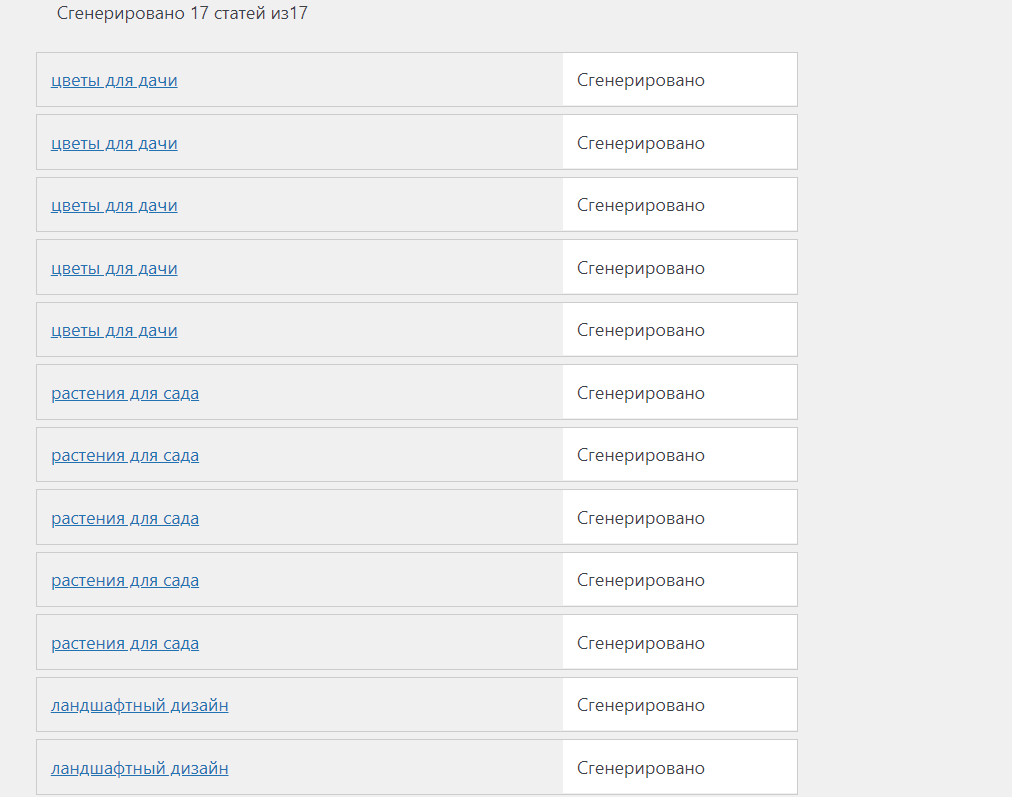Open the third 'растения для сада' link
The width and height of the screenshot is (1012, 797).
[x=125, y=518]
